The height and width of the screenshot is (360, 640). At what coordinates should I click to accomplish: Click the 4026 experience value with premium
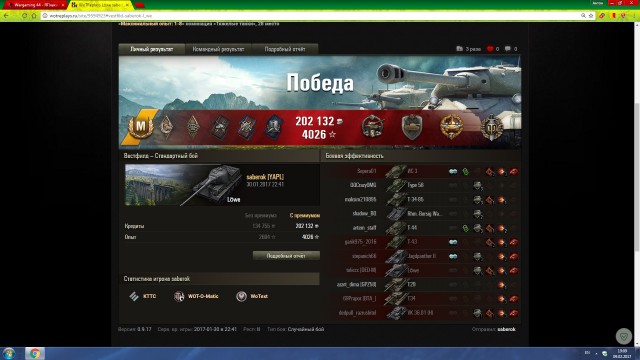pyautogui.click(x=310, y=237)
